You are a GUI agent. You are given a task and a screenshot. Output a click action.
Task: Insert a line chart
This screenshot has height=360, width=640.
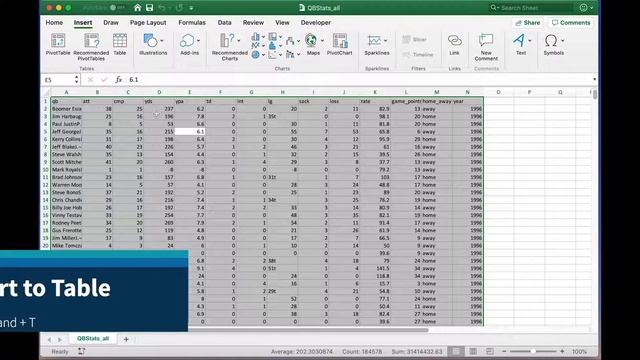click(256, 46)
